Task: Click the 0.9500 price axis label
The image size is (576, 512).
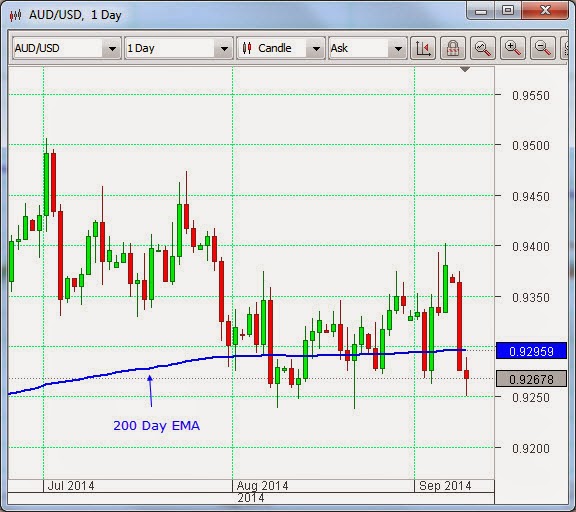Action: pos(531,145)
